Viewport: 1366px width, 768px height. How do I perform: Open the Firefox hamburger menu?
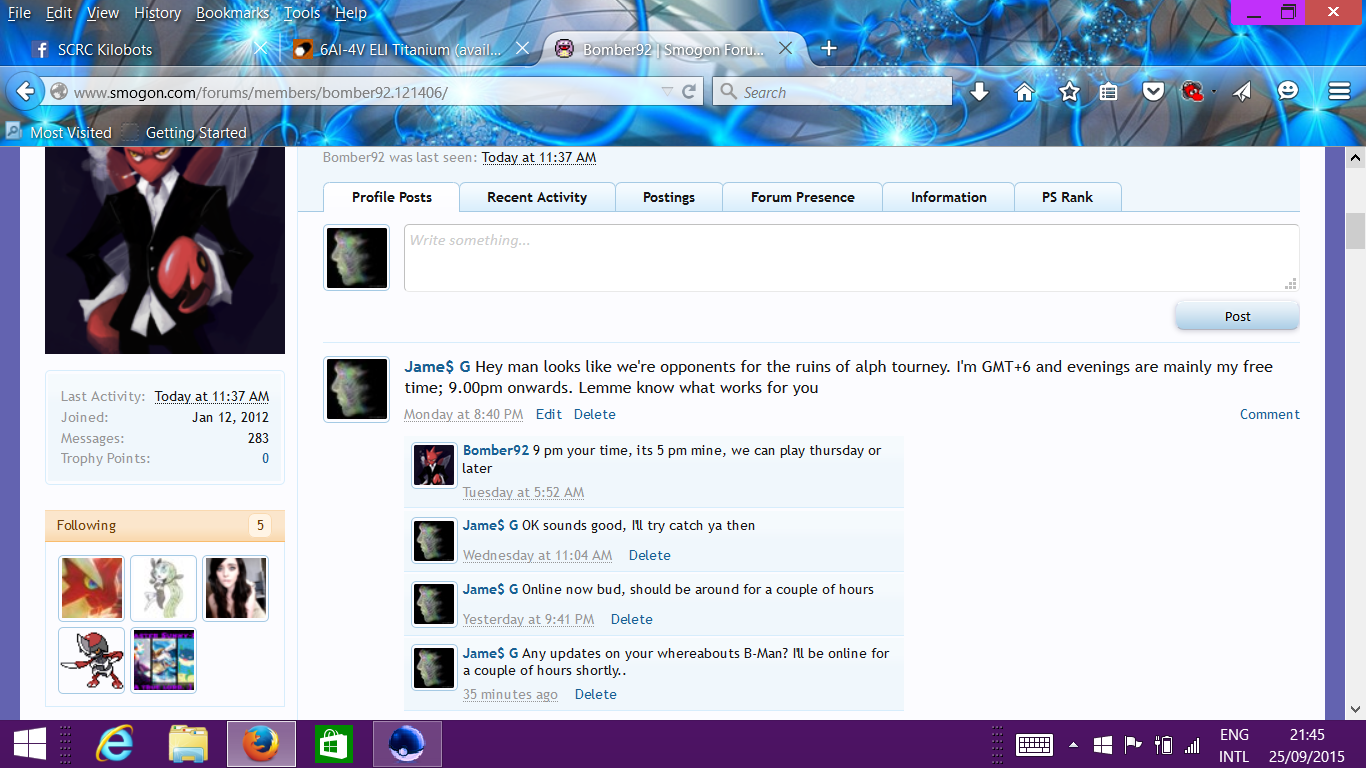(1339, 91)
